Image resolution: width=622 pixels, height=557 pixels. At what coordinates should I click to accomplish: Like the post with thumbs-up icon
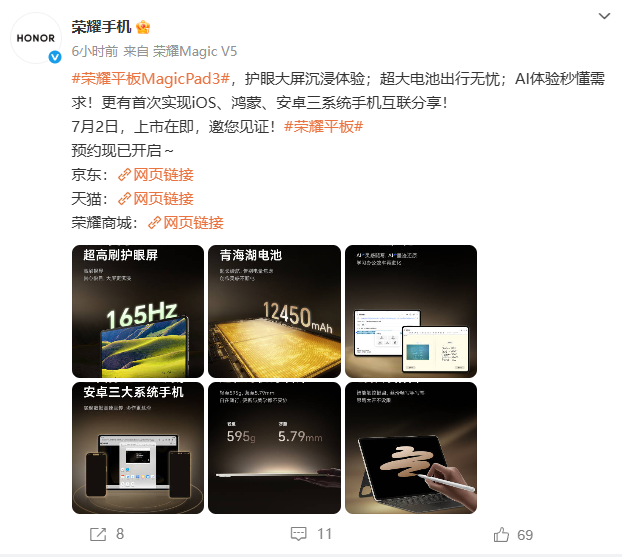click(501, 535)
